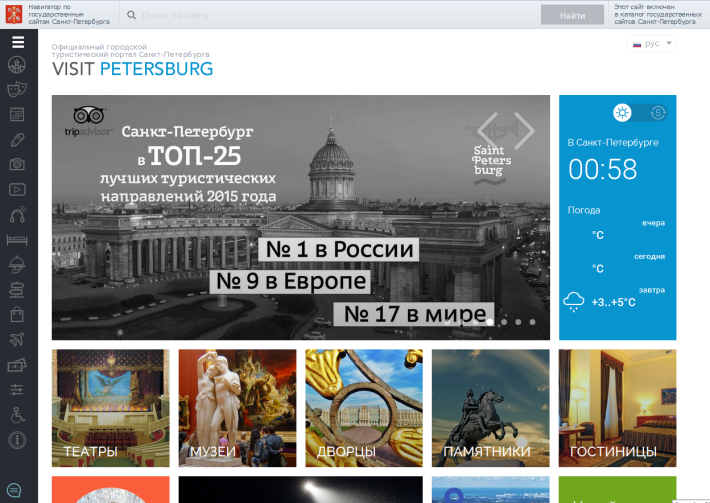Switch widget to currency dollar icon
Viewport: 710px width, 503px height.
coord(658,112)
